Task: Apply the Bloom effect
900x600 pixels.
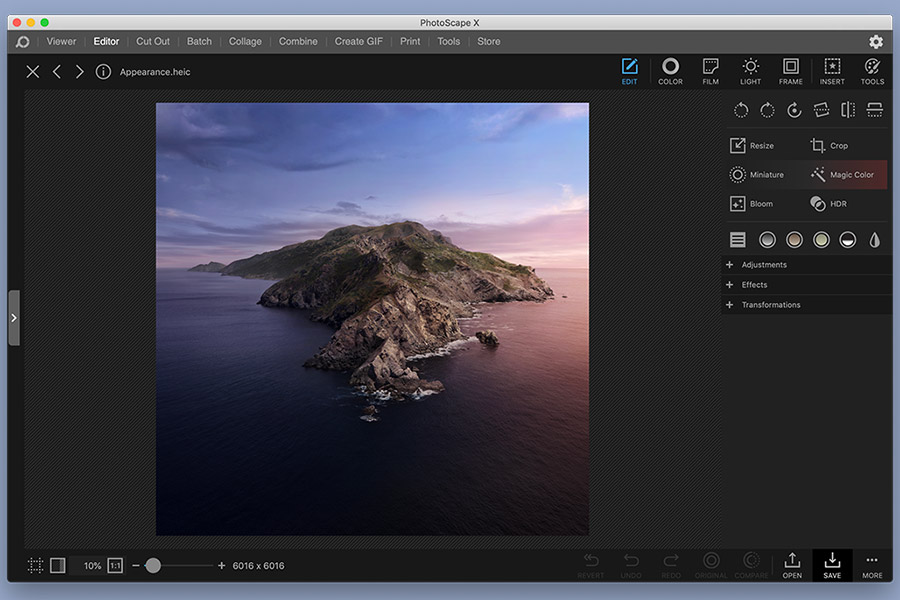Action: pyautogui.click(x=751, y=204)
